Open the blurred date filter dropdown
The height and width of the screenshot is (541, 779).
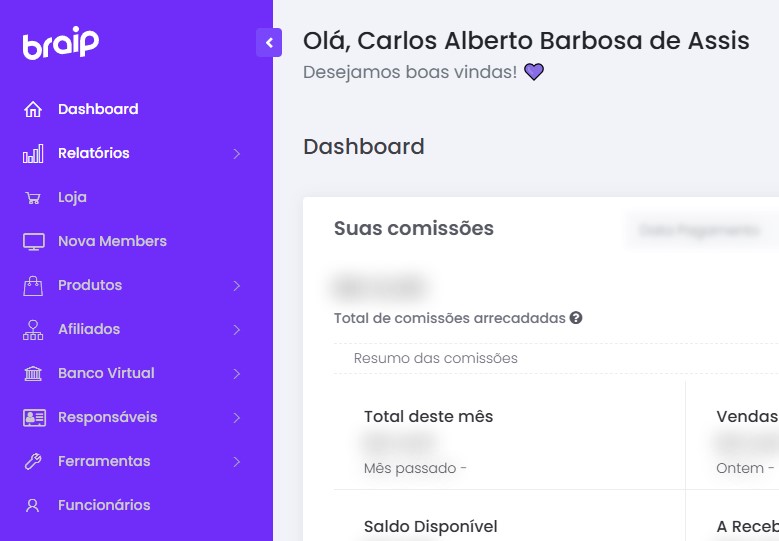tap(699, 231)
